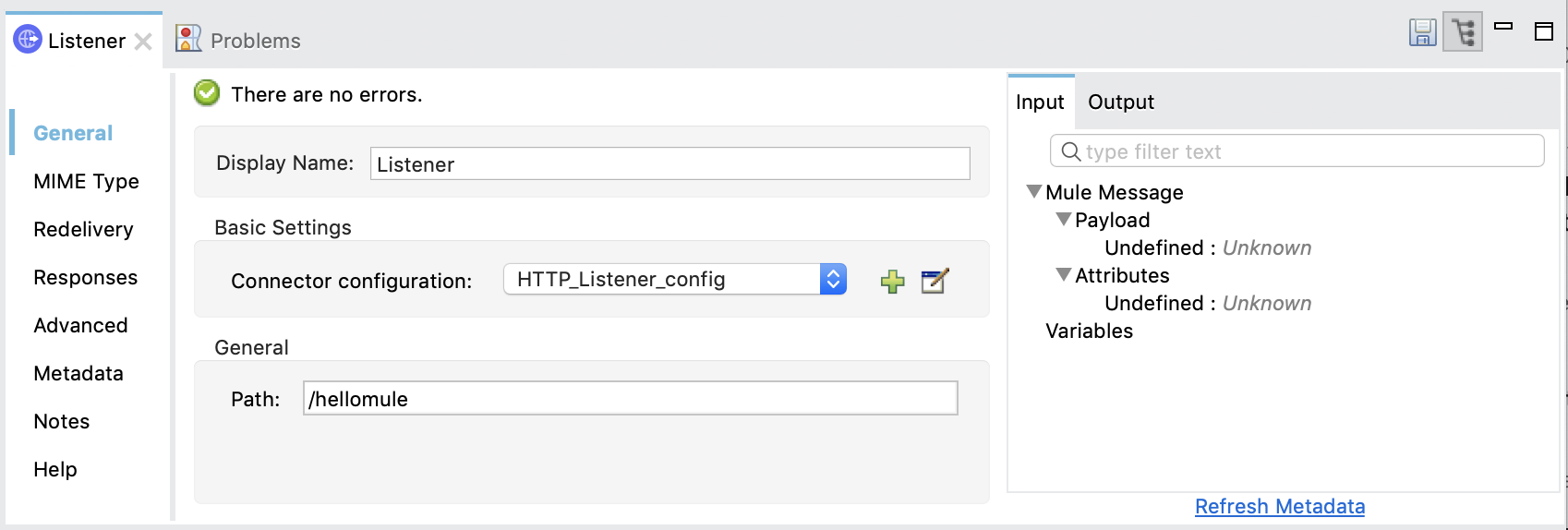The height and width of the screenshot is (530, 1568).
Task: Click the Listener globe icon in tab
Action: pyautogui.click(x=28, y=40)
